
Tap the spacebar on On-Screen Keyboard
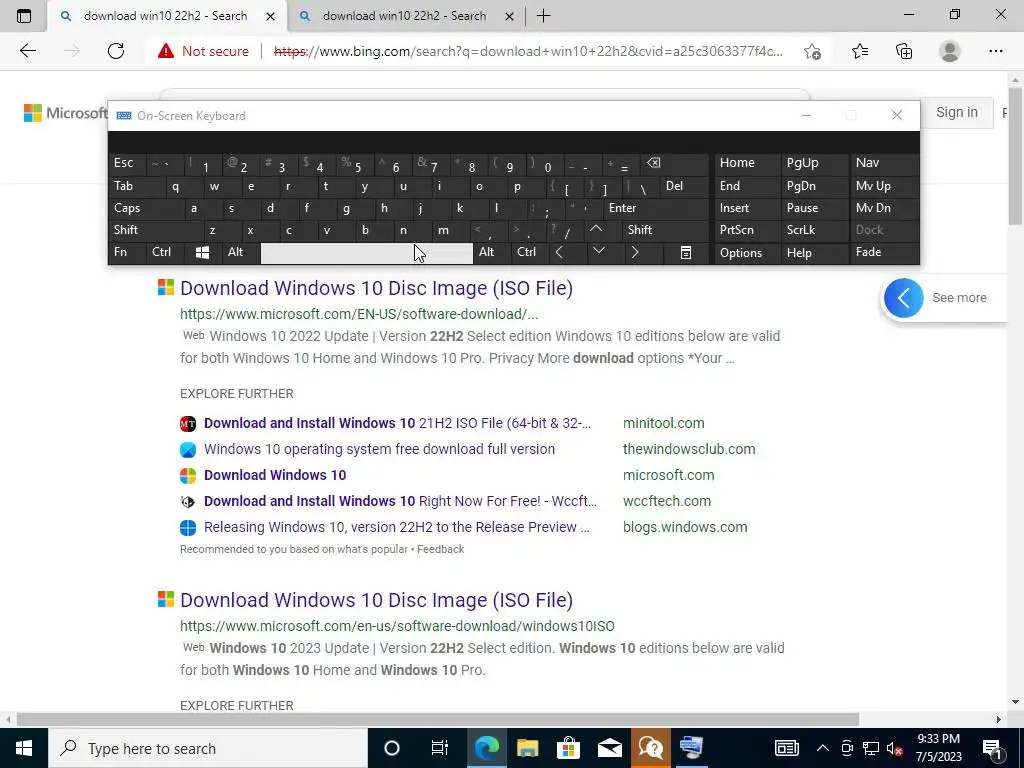(366, 253)
